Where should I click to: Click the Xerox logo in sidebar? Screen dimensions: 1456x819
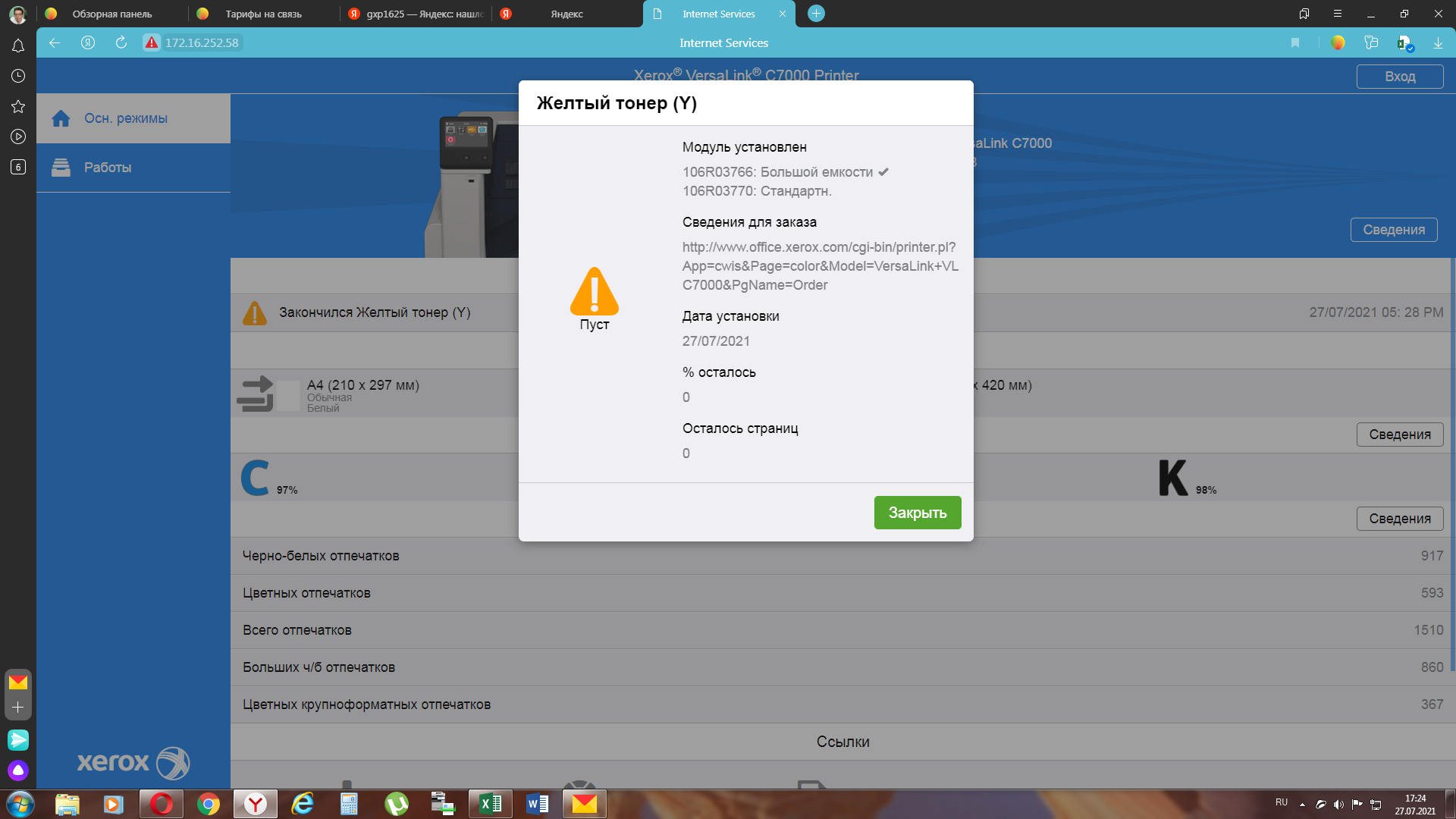click(133, 762)
